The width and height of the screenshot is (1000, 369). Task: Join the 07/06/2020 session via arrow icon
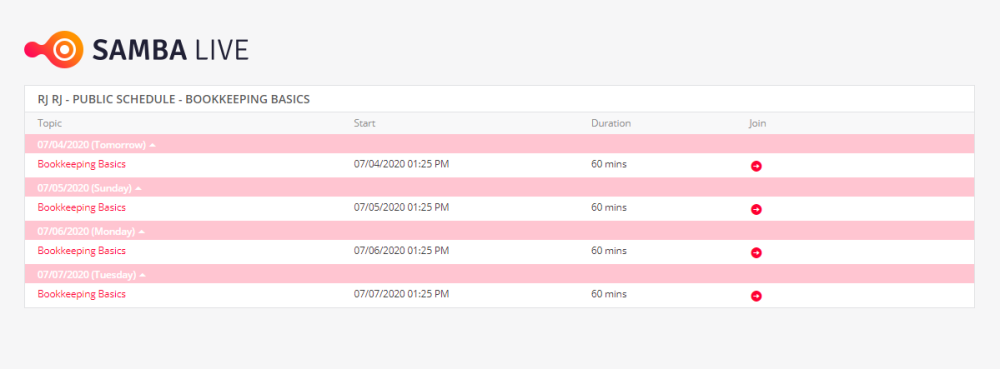click(756, 253)
